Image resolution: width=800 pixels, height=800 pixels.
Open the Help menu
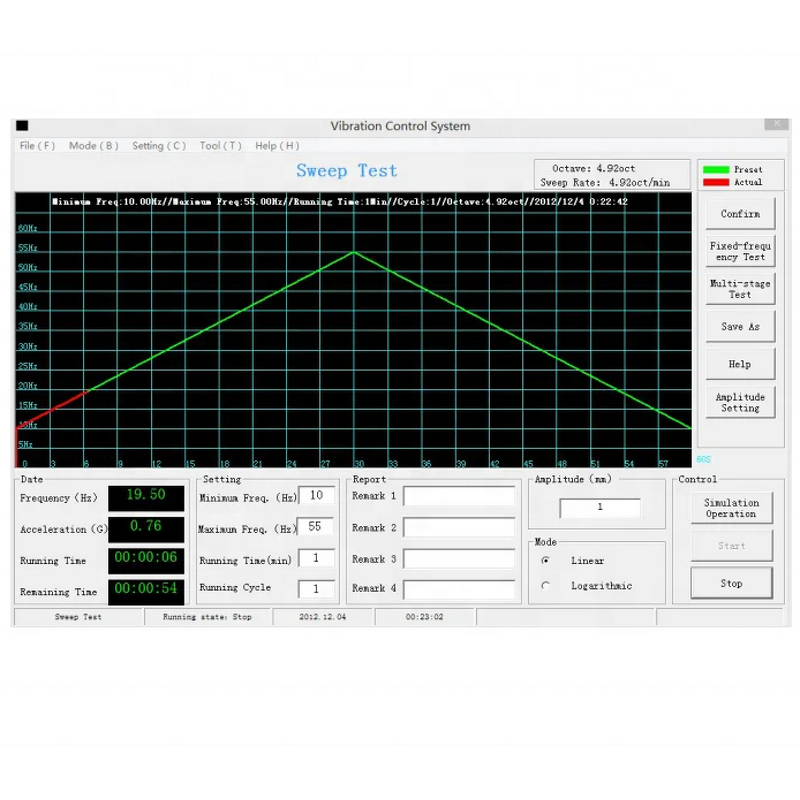277,146
